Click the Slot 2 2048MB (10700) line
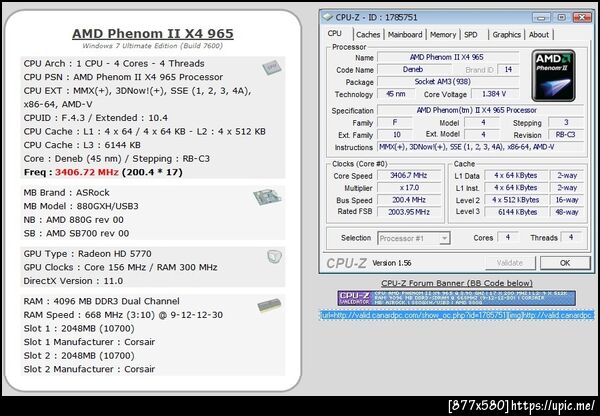This screenshot has width=600, height=416. (x=79, y=356)
